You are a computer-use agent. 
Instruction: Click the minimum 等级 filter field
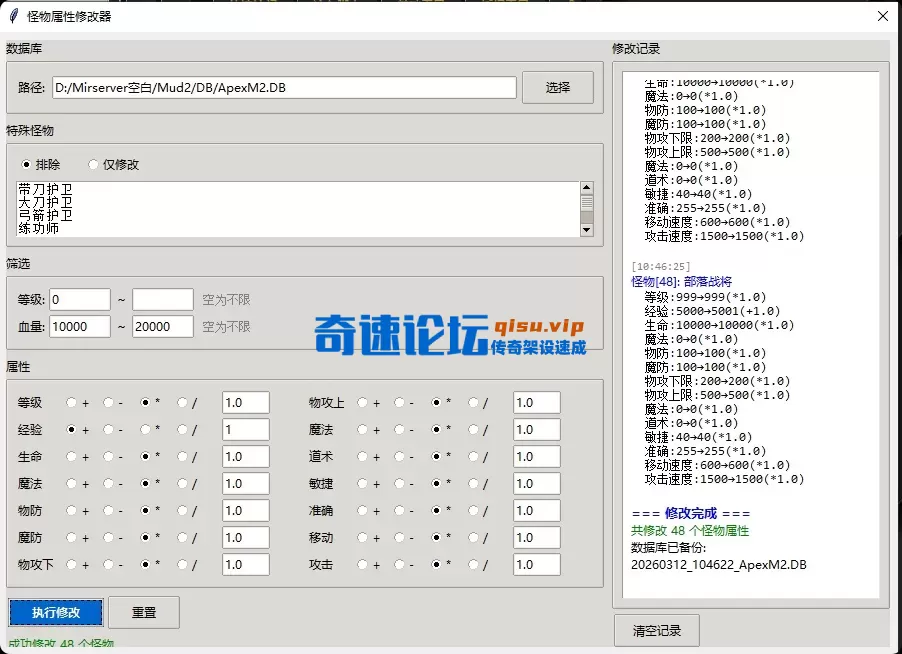pyautogui.click(x=80, y=299)
